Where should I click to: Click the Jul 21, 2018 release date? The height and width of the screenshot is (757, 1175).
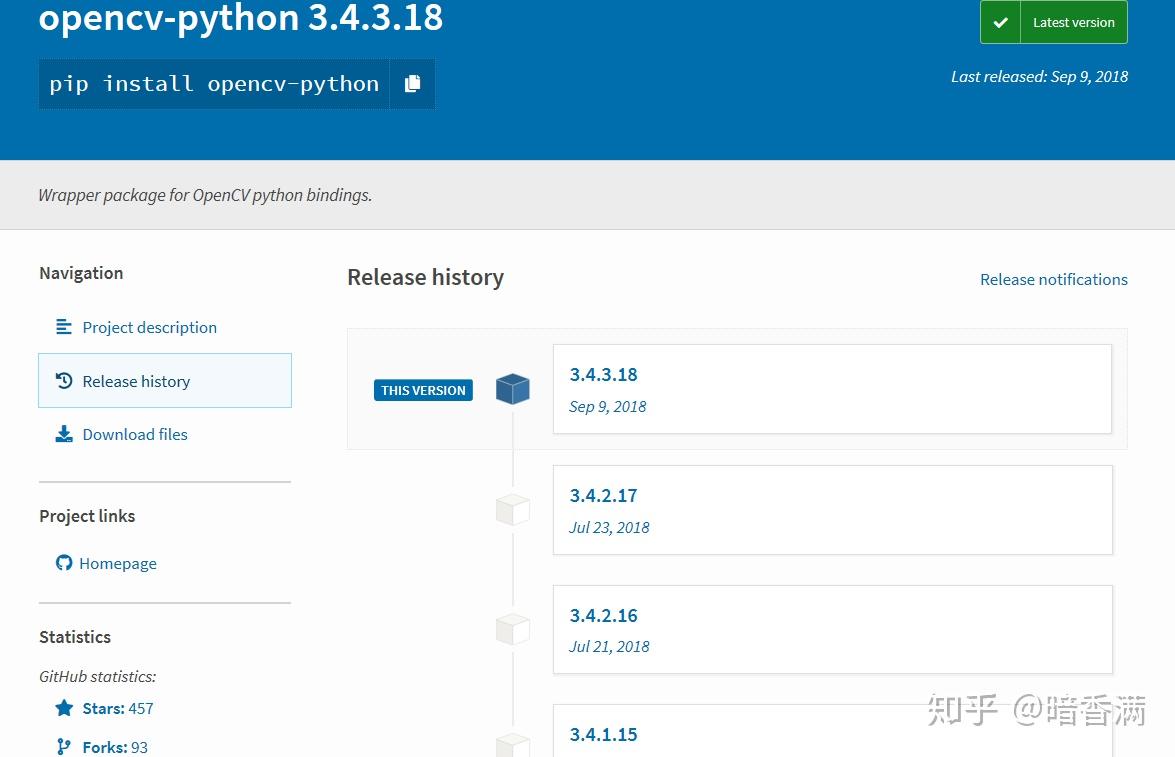[x=609, y=647]
